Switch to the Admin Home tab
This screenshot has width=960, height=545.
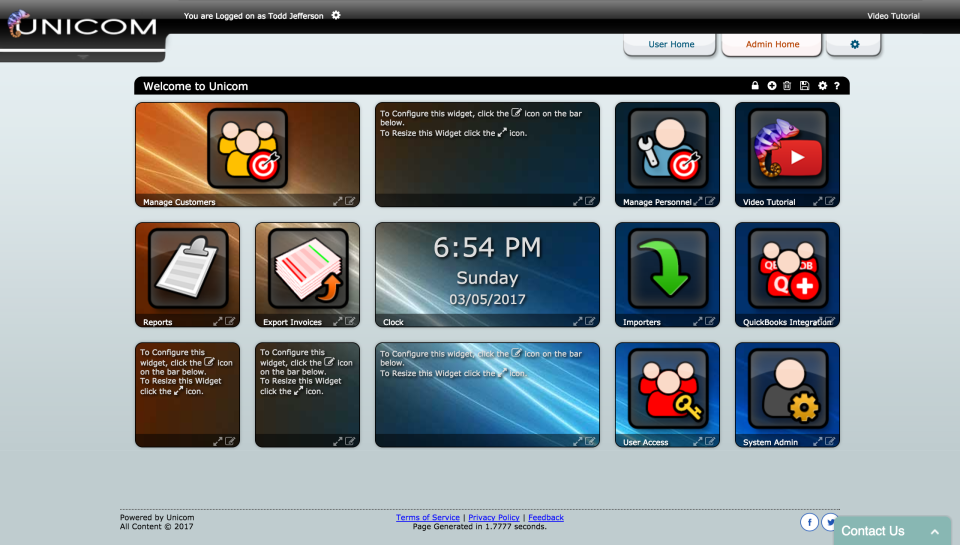coord(772,45)
